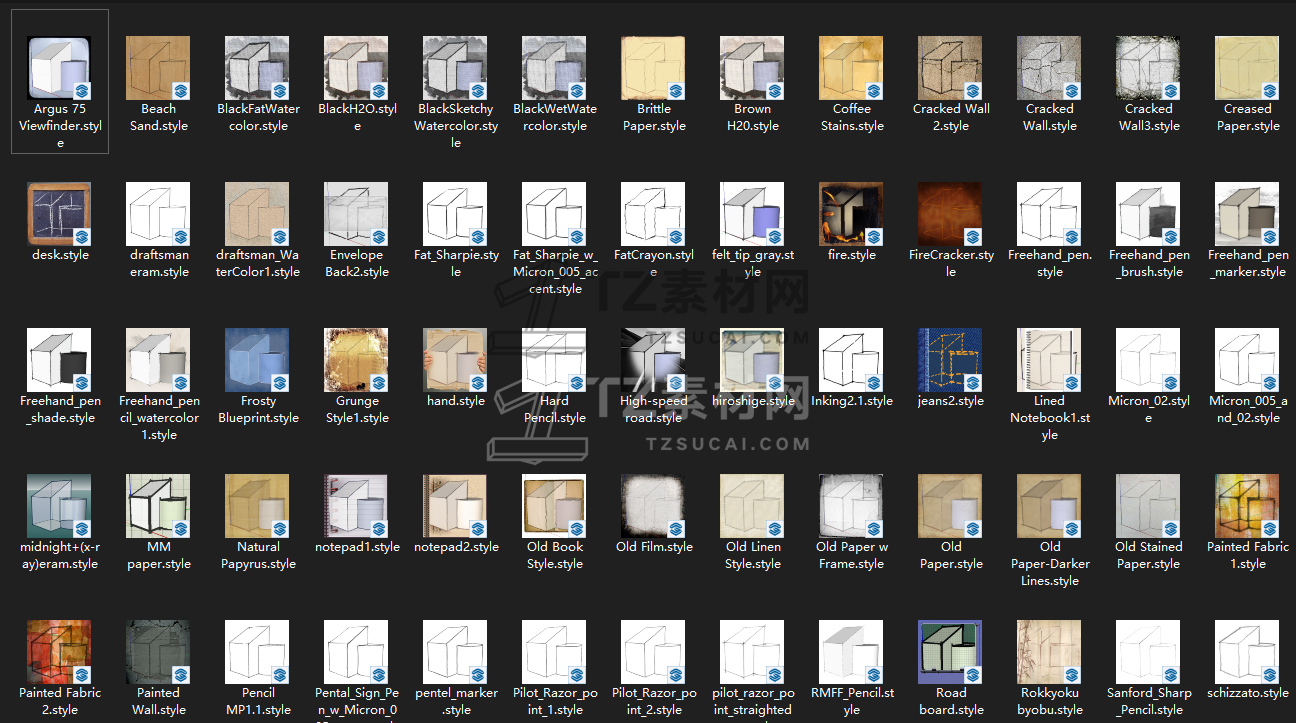Pick the FatCrayon.style file icon

654,214
